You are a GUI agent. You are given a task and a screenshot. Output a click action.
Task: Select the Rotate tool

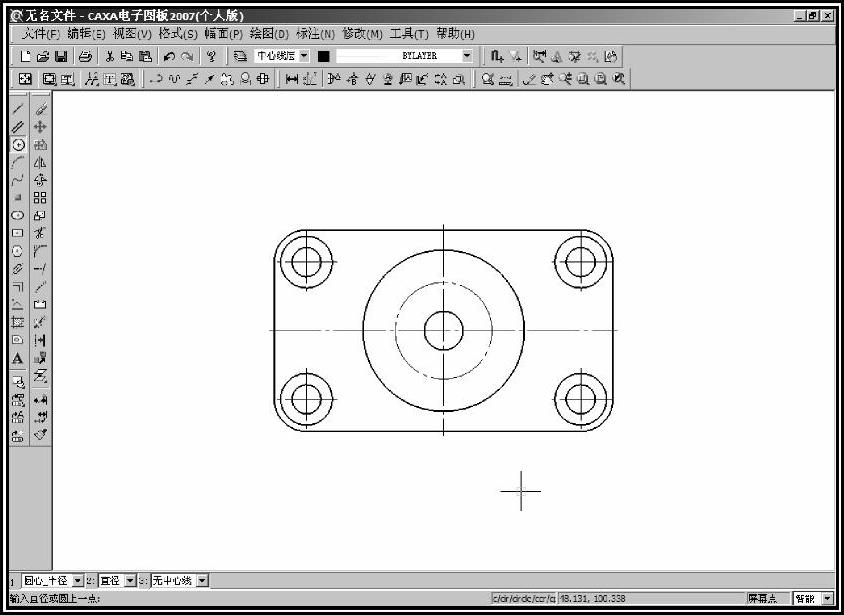[40, 180]
